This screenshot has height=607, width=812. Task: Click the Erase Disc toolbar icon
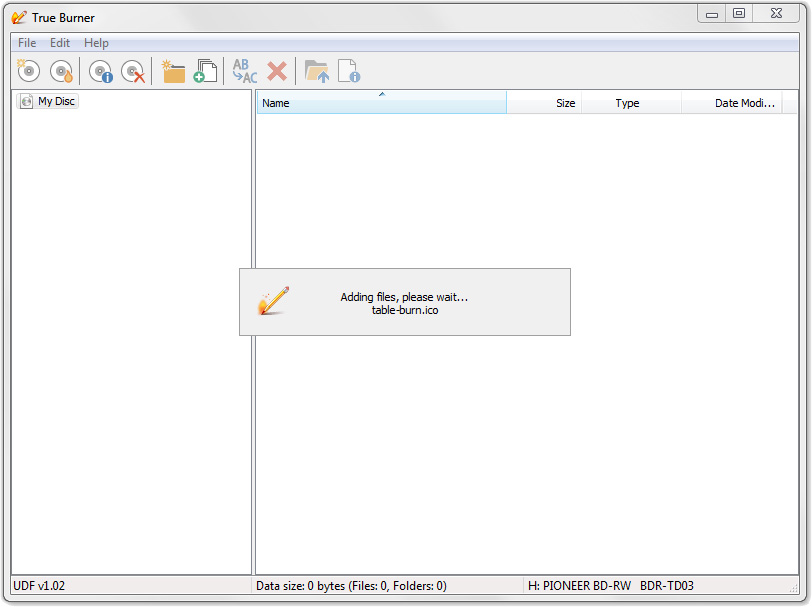(132, 71)
